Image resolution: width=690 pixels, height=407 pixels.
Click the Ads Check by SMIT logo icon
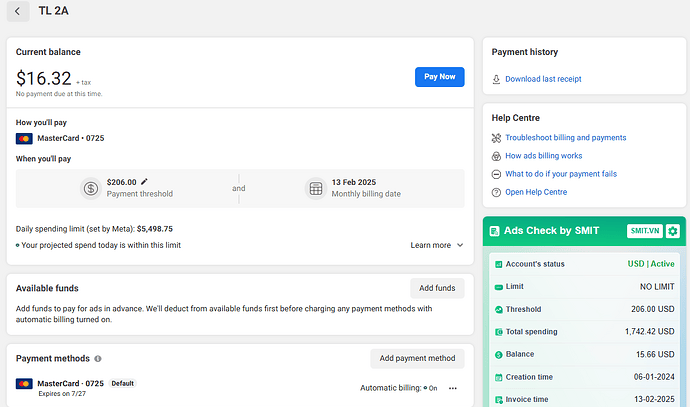494,231
